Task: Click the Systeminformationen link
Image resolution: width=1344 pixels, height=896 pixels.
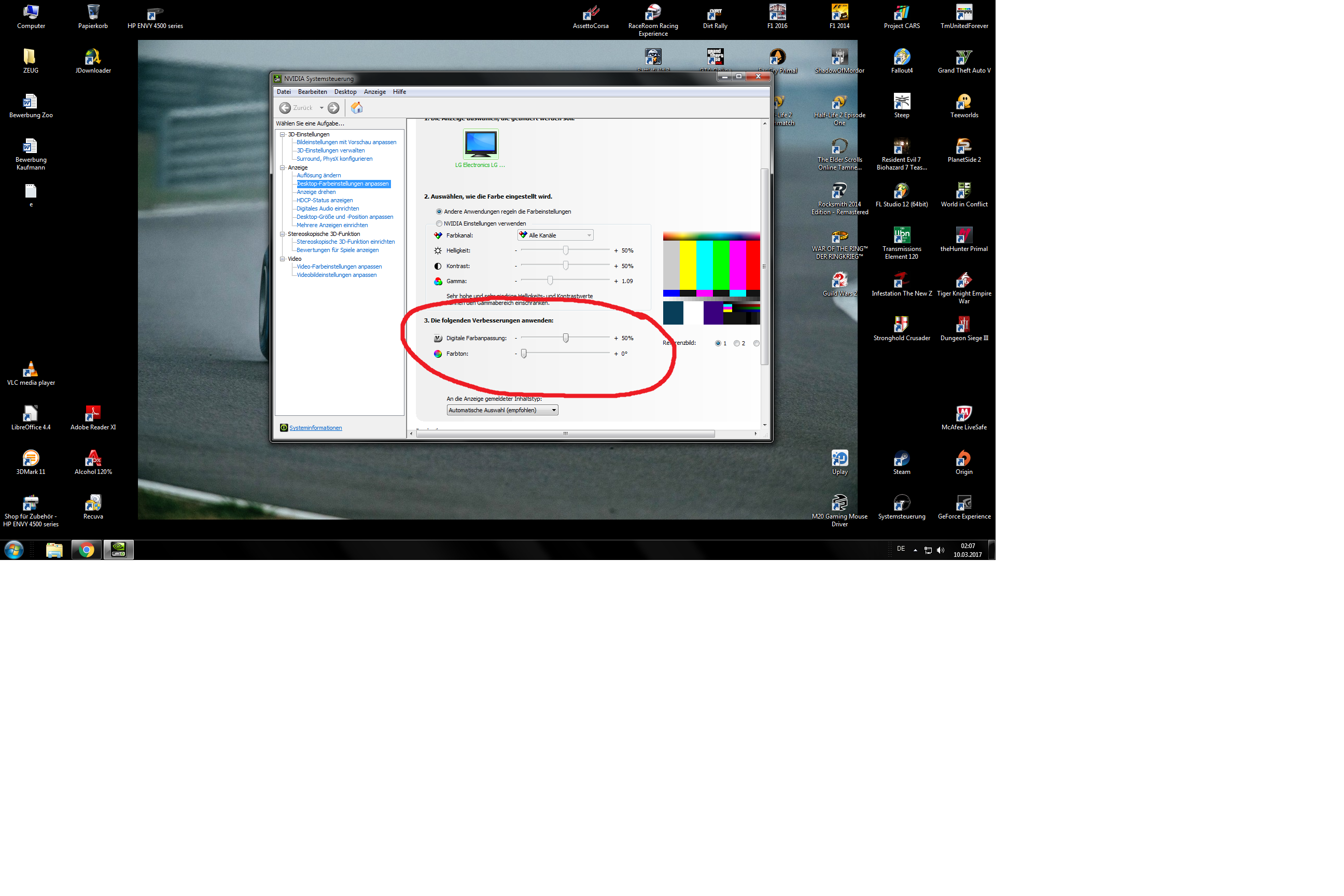Action: (x=315, y=427)
